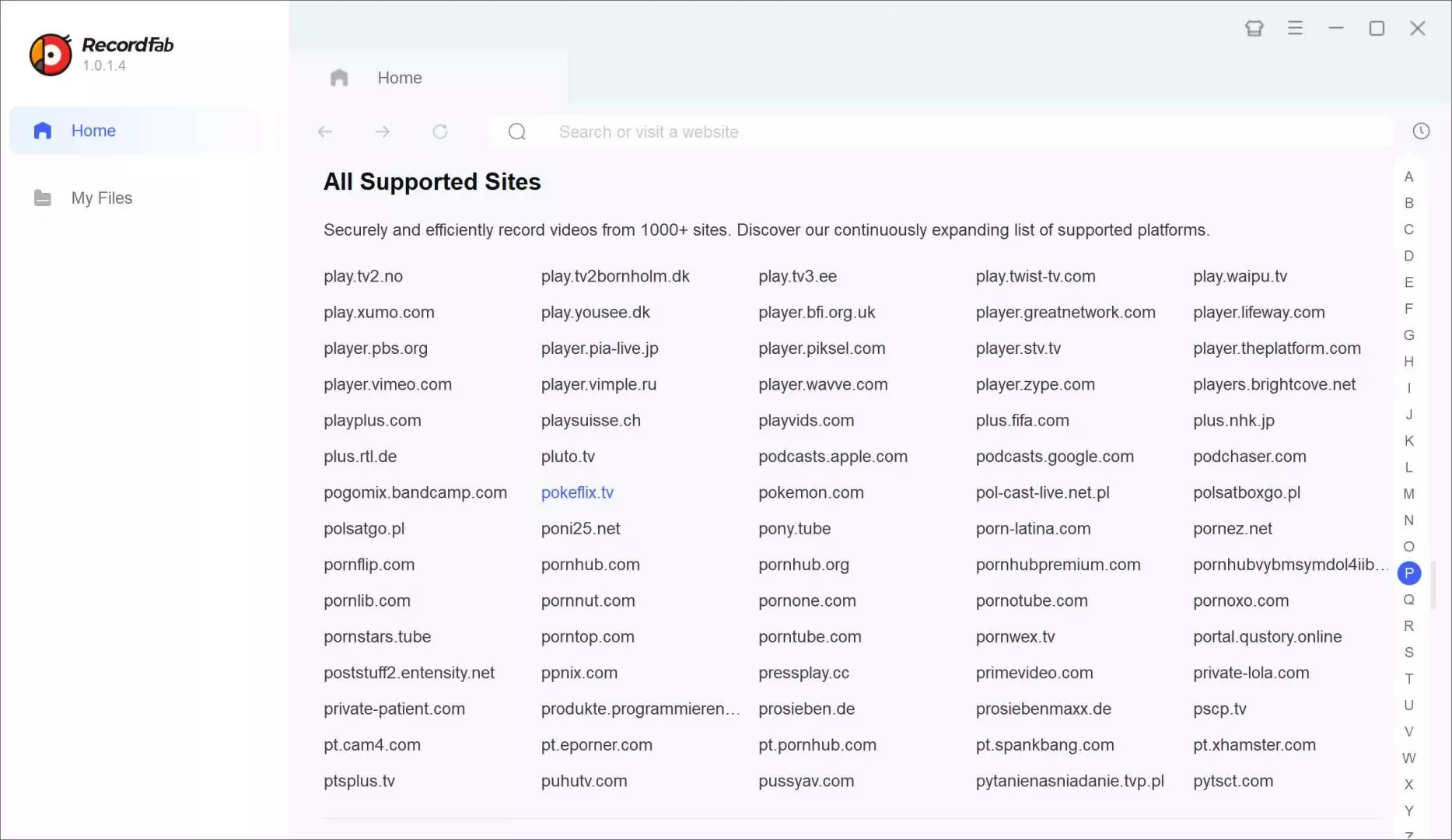Open the play.tv2.no link
Viewport: 1452px width, 840px height.
click(363, 276)
